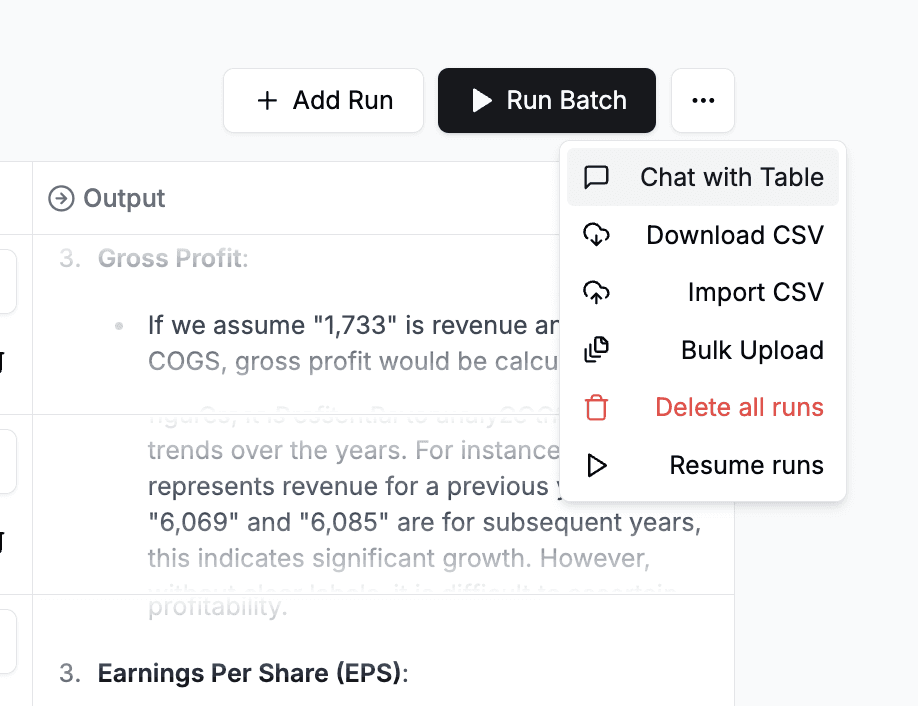Click the Output column arrow icon

[x=61, y=198]
